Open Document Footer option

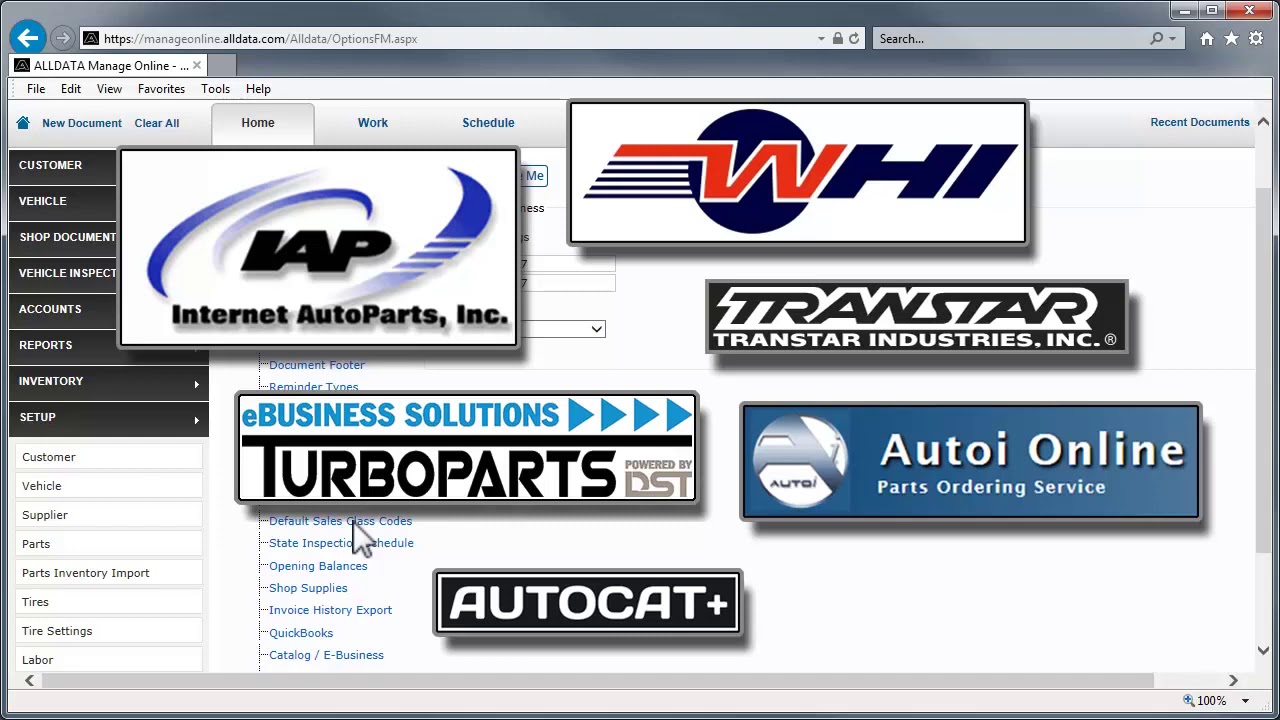coord(317,365)
